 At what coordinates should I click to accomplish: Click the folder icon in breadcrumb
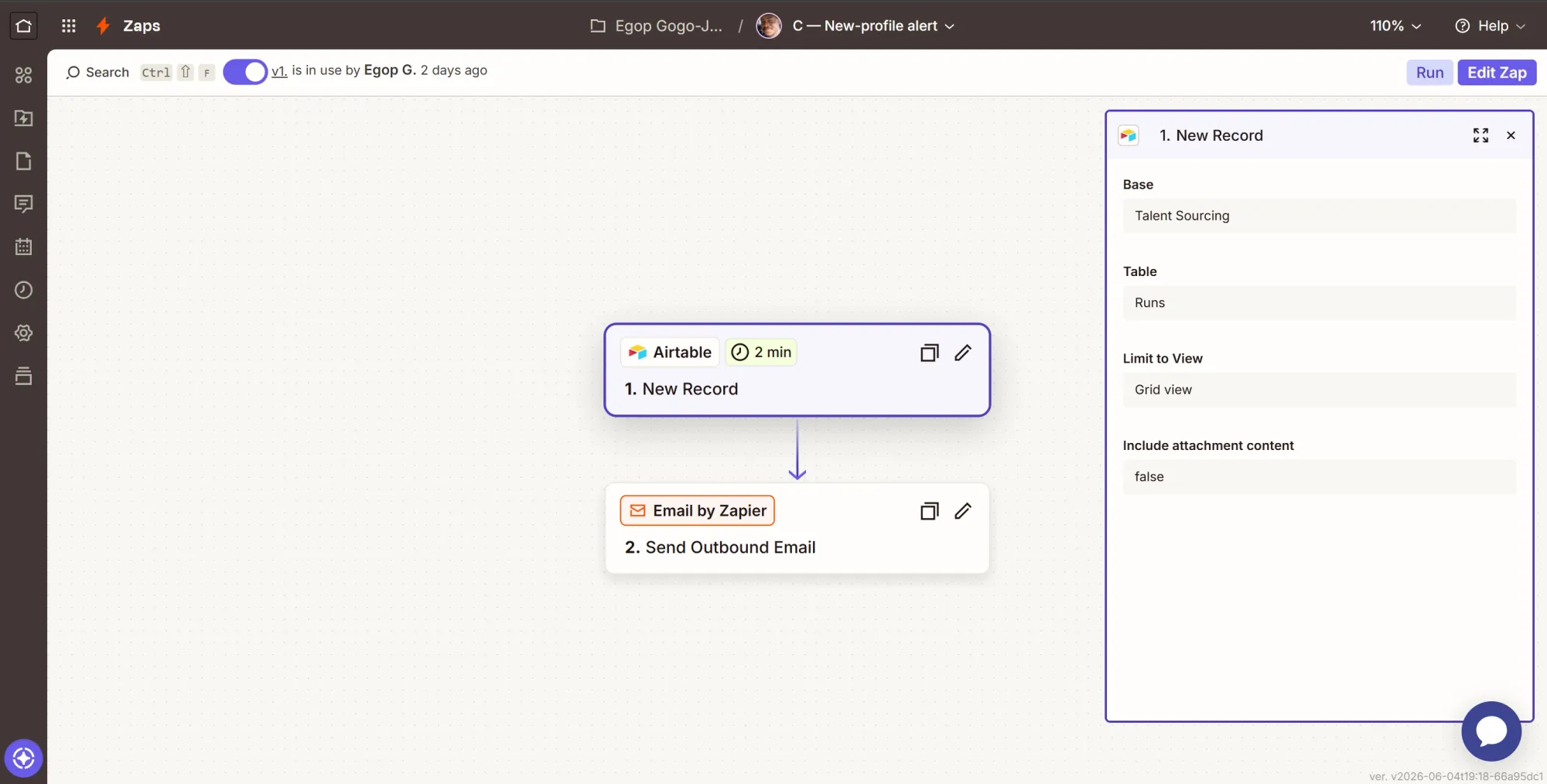point(598,26)
